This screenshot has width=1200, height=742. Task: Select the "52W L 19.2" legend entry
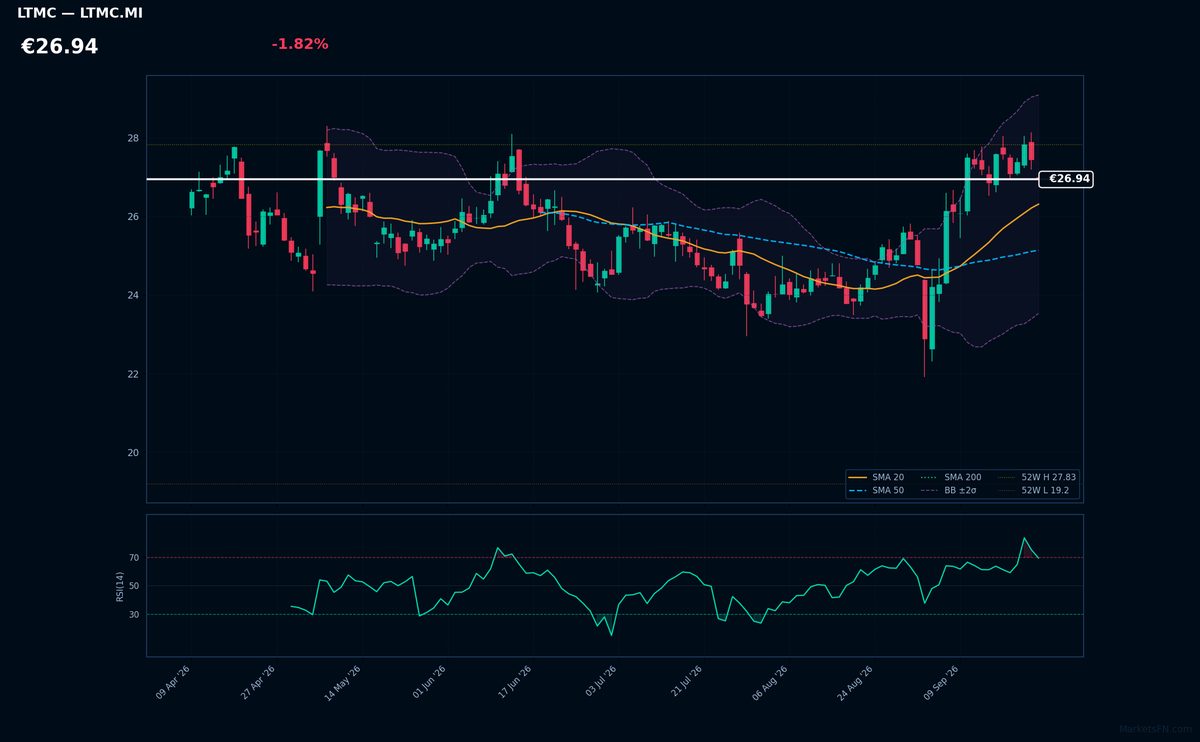1033,491
